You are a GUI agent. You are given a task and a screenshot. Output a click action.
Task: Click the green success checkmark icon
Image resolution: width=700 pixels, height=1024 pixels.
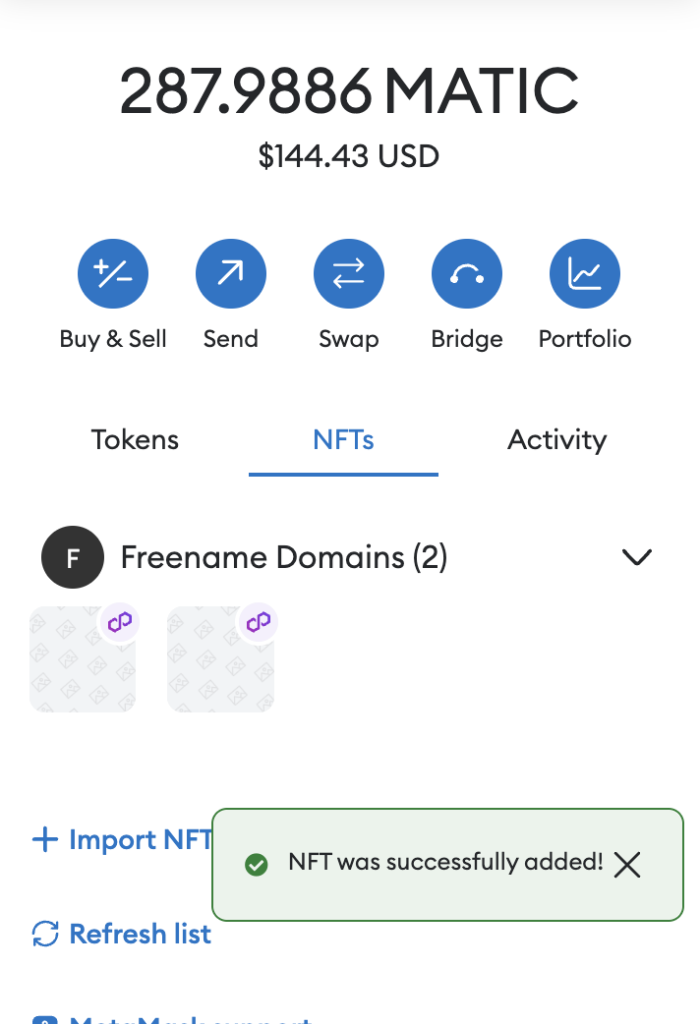pos(256,864)
